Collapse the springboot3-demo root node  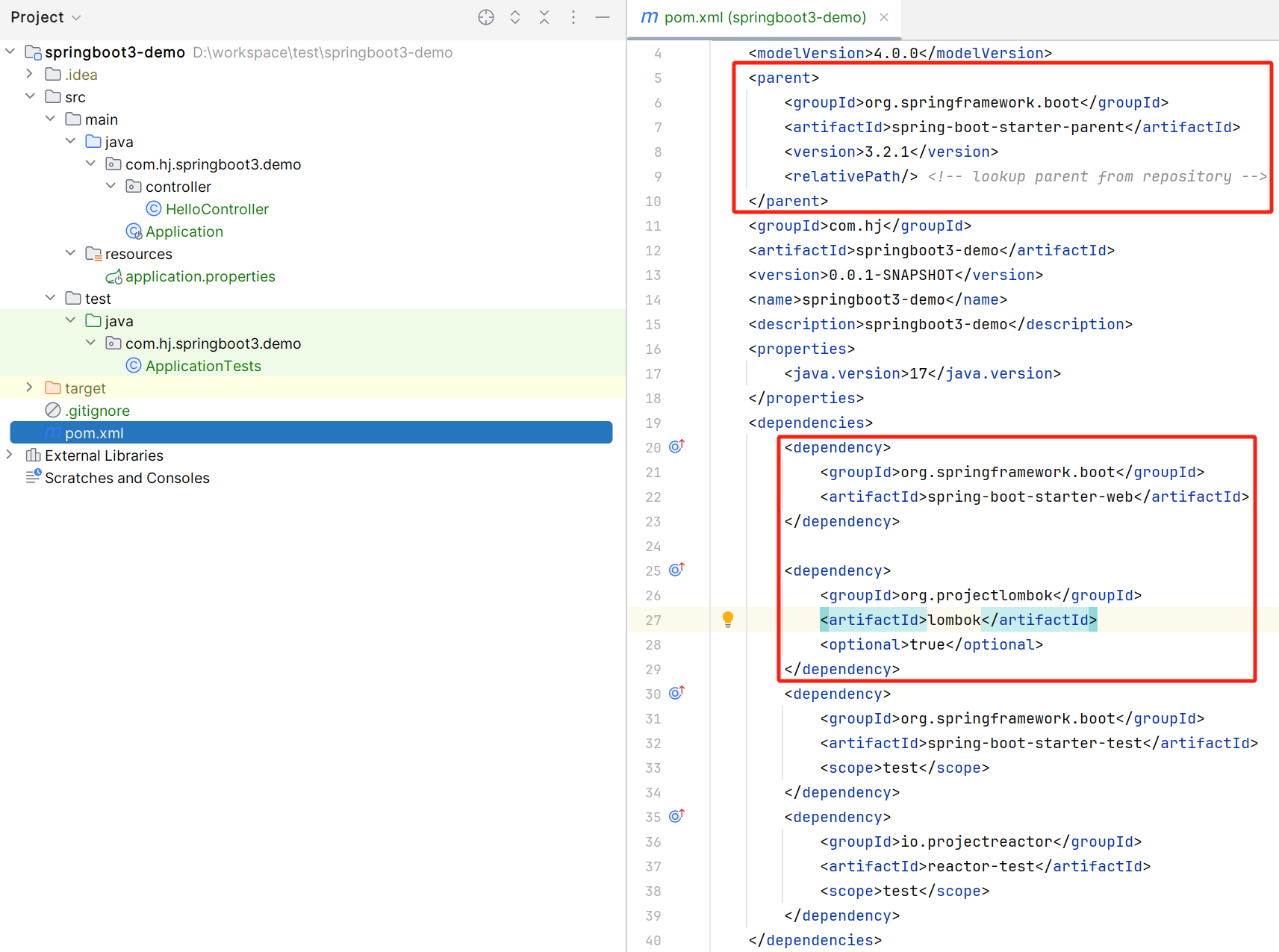pyautogui.click(x=10, y=52)
